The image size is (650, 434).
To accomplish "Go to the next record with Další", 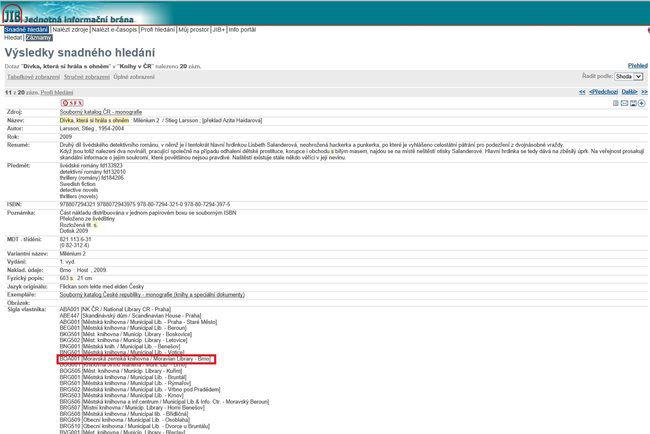I will [629, 92].
